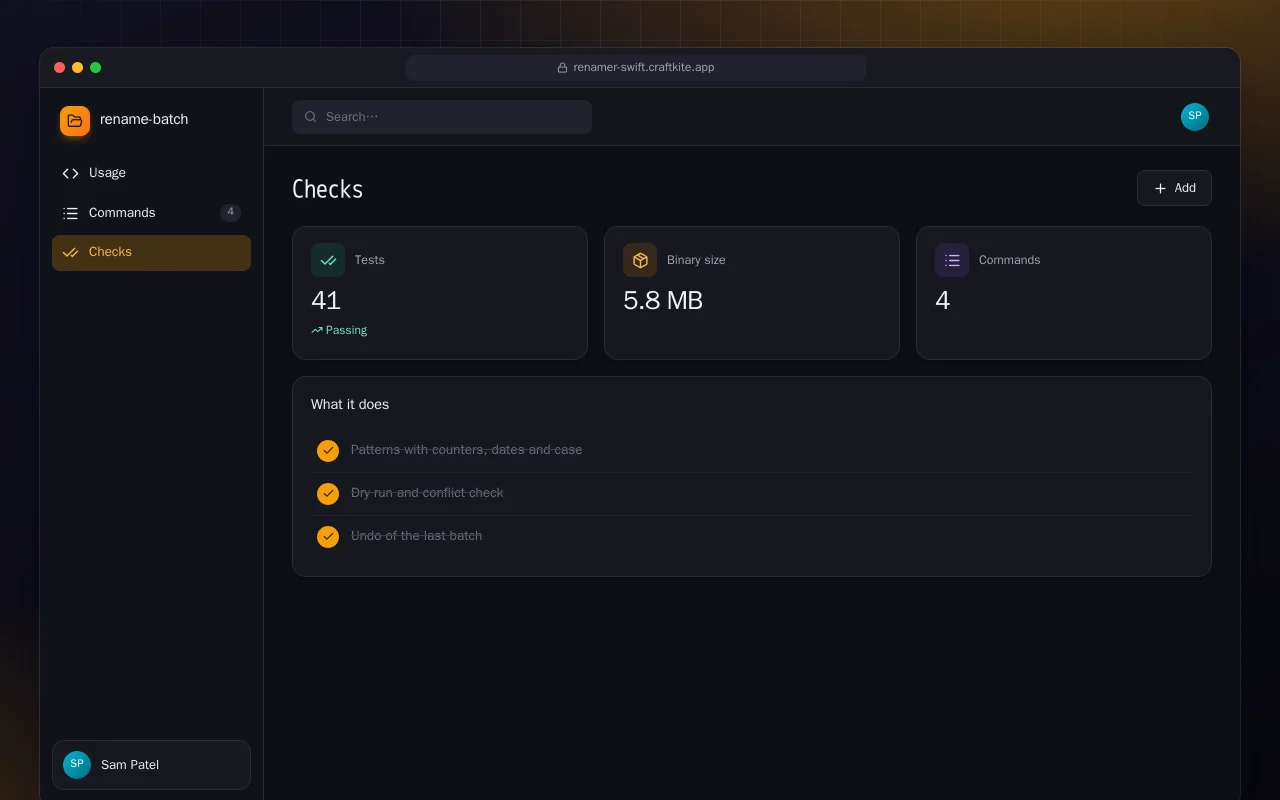The width and height of the screenshot is (1280, 800).
Task: Click the Checks double-checkmark sidebar icon
Action: (70, 252)
